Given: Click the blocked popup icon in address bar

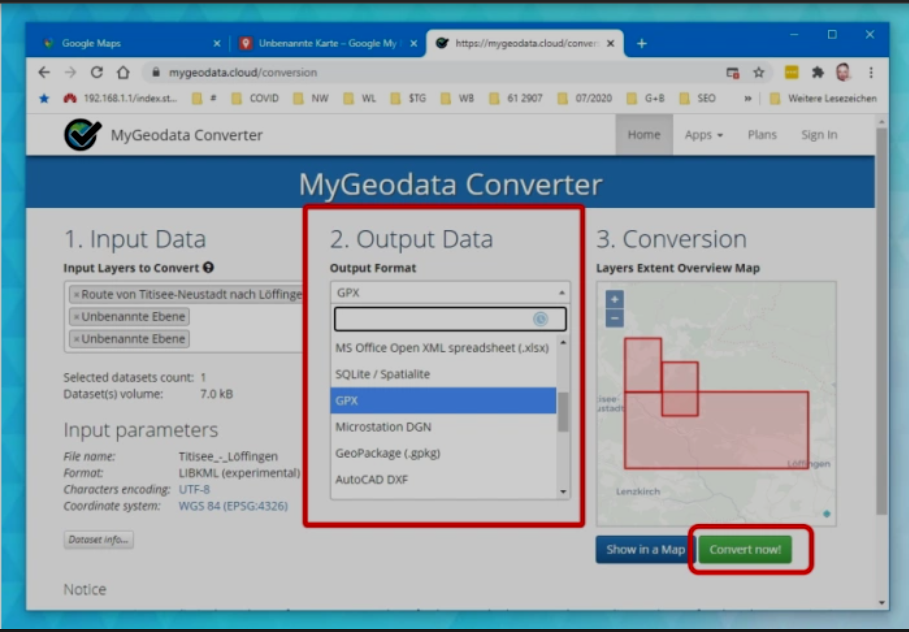Looking at the screenshot, I should tap(733, 72).
